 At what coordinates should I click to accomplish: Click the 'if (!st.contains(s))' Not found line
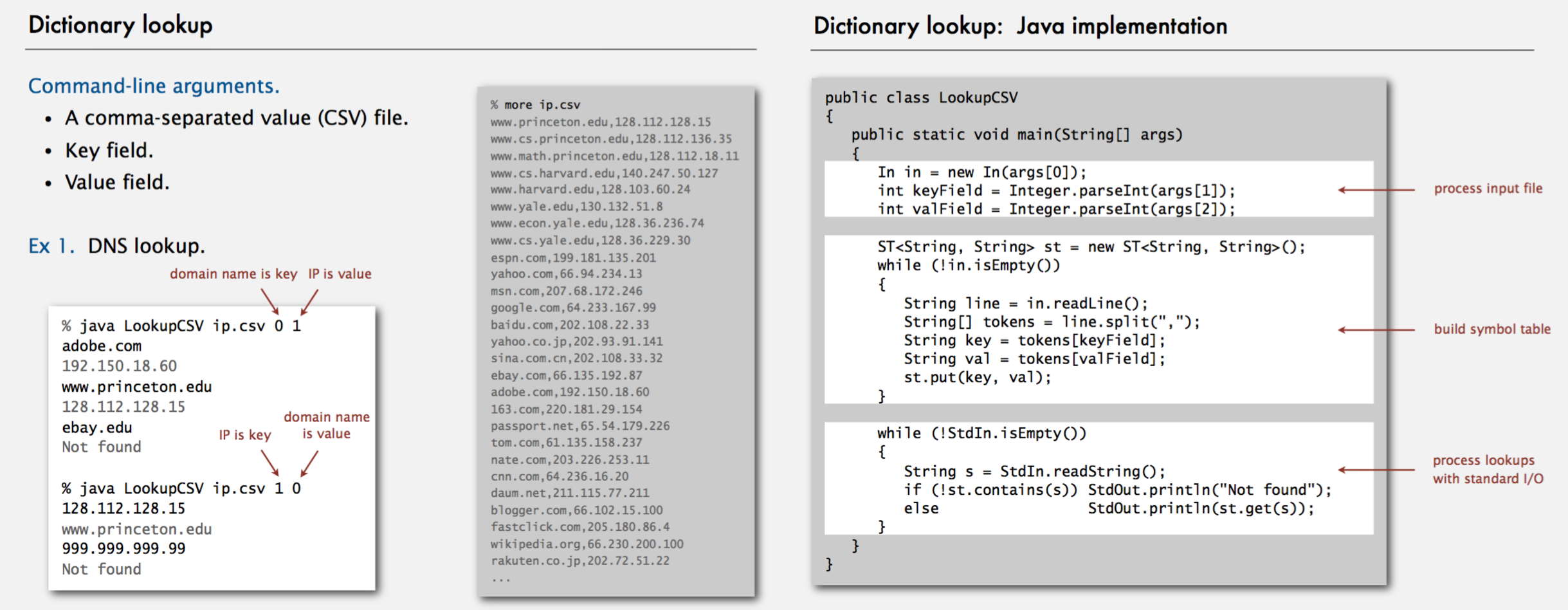[1118, 490]
